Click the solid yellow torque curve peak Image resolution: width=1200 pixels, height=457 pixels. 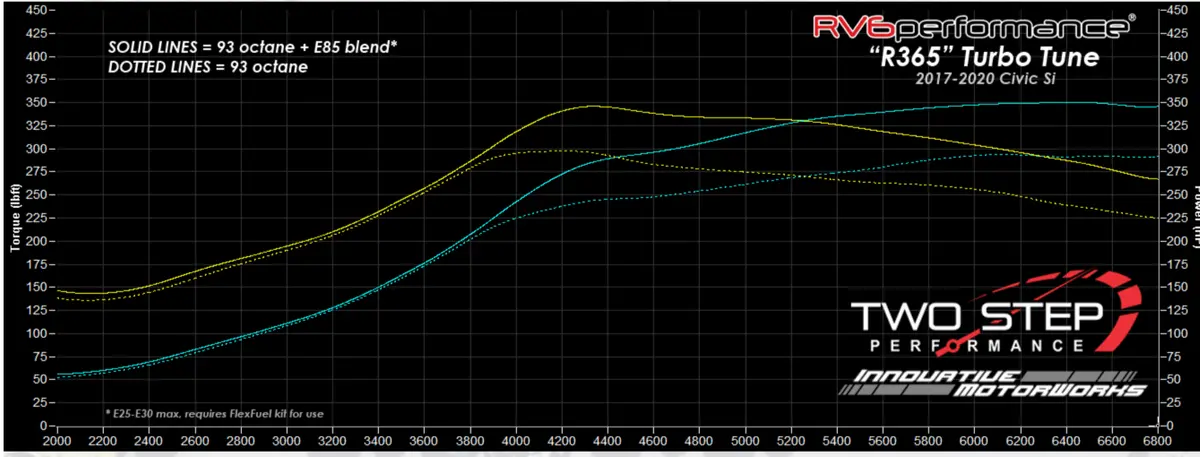point(591,105)
